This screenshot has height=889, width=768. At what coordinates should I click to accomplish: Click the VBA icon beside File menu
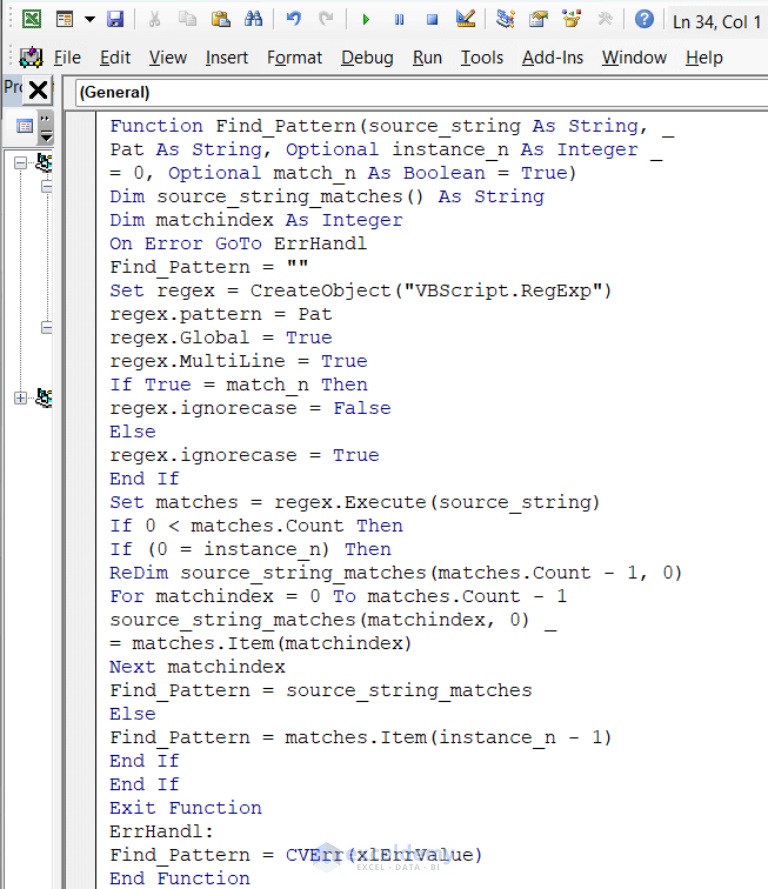[x=31, y=57]
